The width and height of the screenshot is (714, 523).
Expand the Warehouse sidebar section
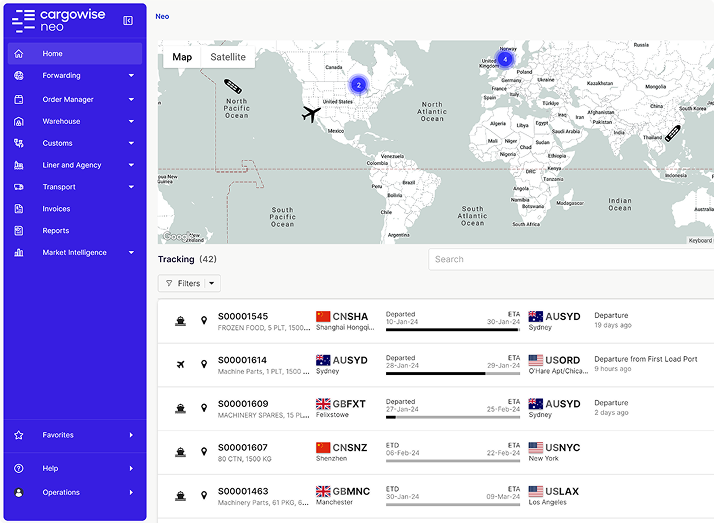pos(131,122)
